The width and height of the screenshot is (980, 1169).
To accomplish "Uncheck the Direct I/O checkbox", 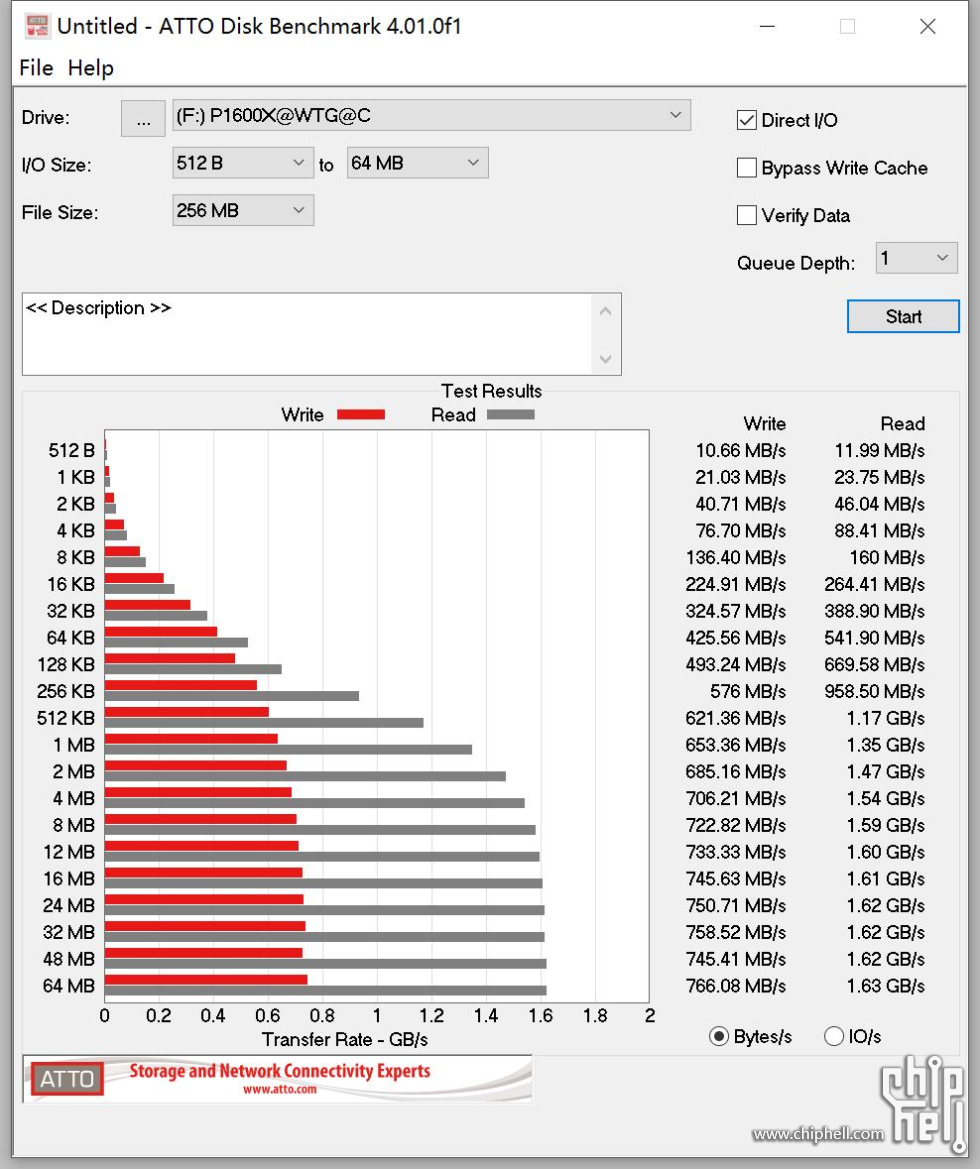I will [747, 120].
